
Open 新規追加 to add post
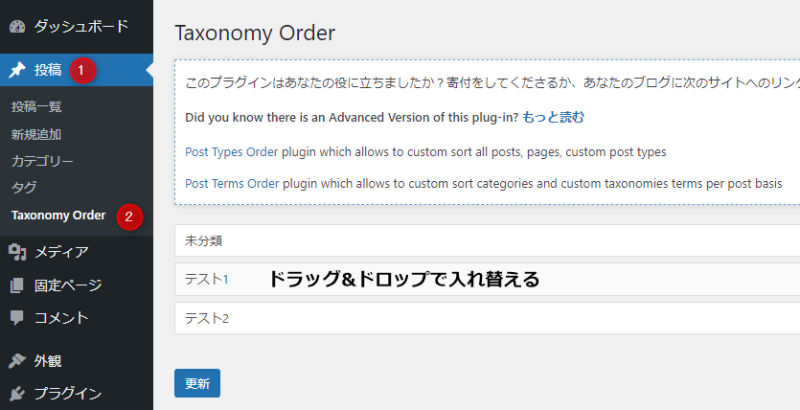(36, 133)
